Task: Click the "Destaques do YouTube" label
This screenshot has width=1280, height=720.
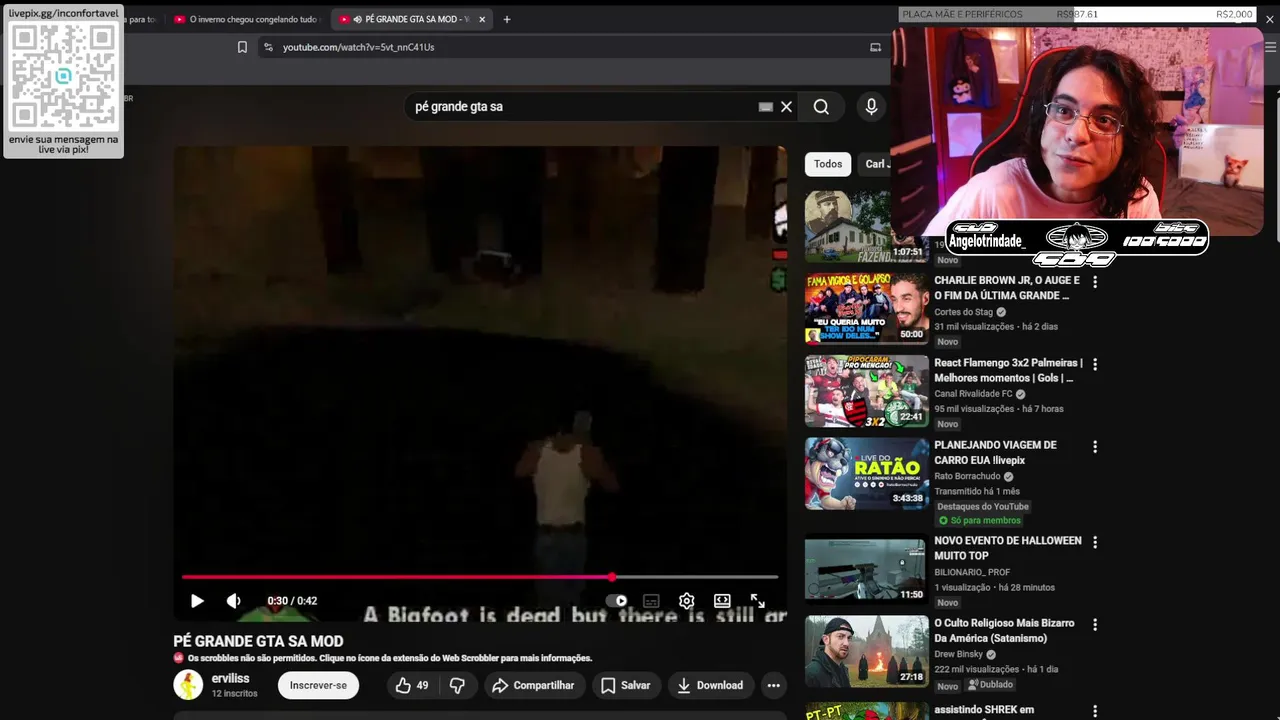Action: coord(983,506)
